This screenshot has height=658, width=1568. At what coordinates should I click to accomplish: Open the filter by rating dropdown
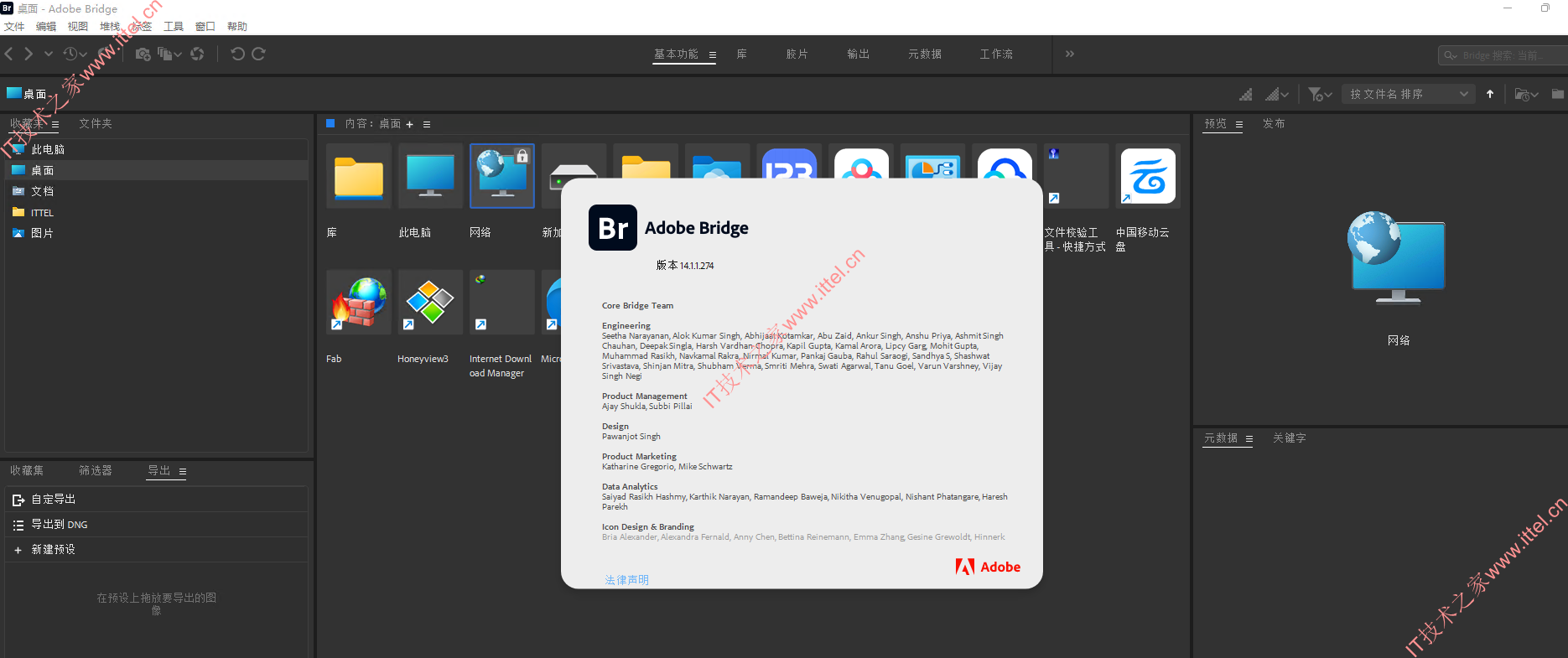pos(1320,94)
